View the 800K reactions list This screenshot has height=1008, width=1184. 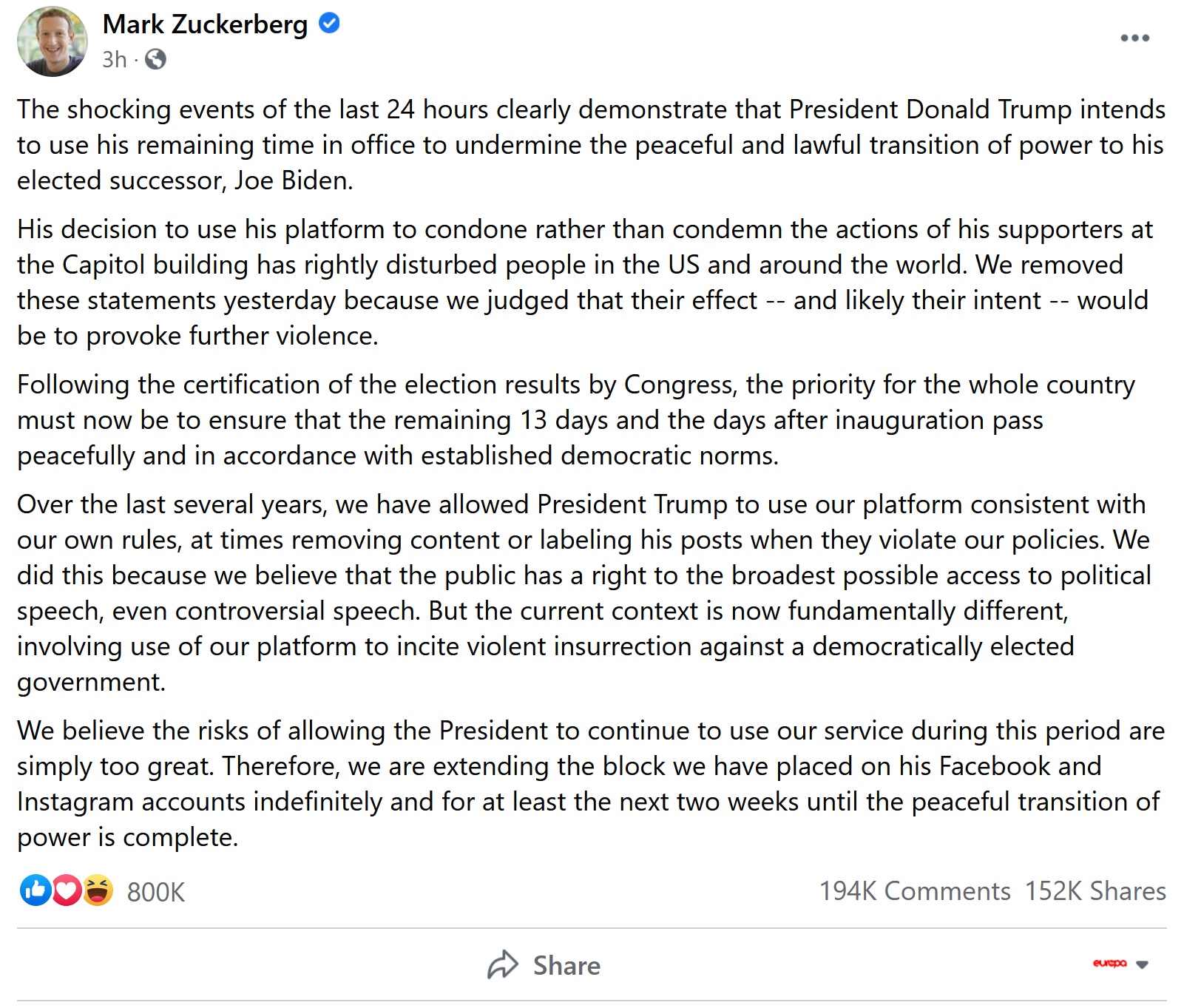(x=156, y=892)
